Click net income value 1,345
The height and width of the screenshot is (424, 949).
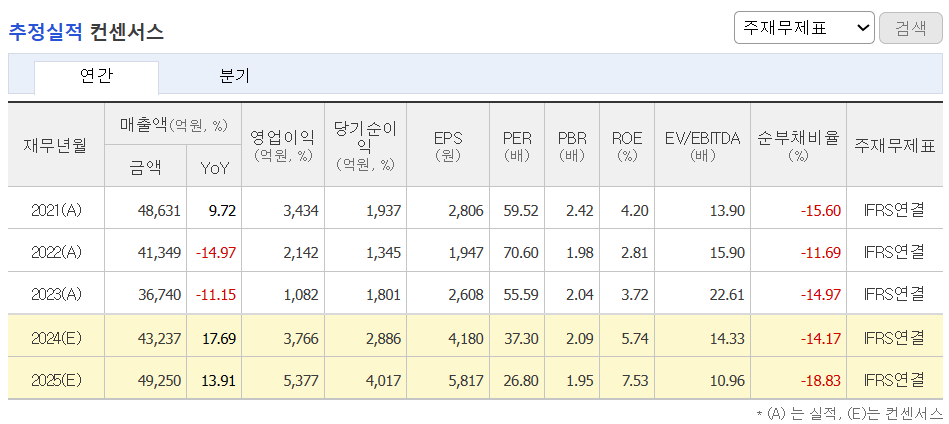point(383,252)
